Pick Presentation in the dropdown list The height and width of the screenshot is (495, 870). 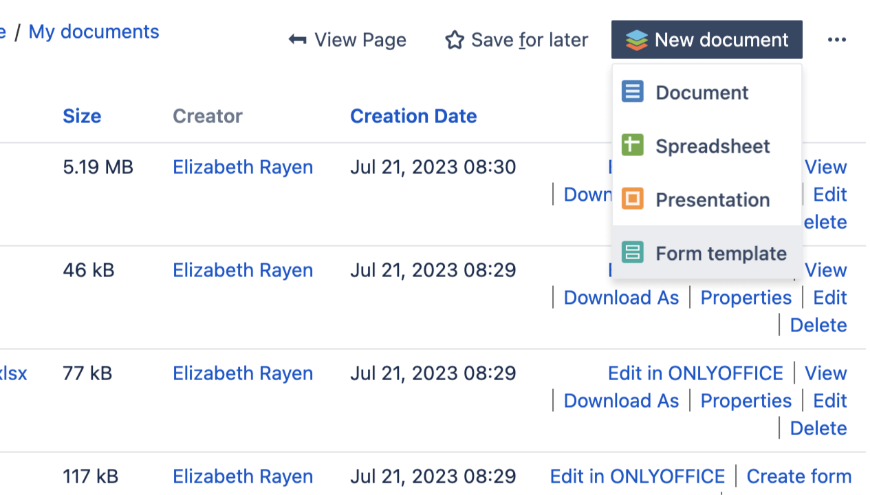712,200
